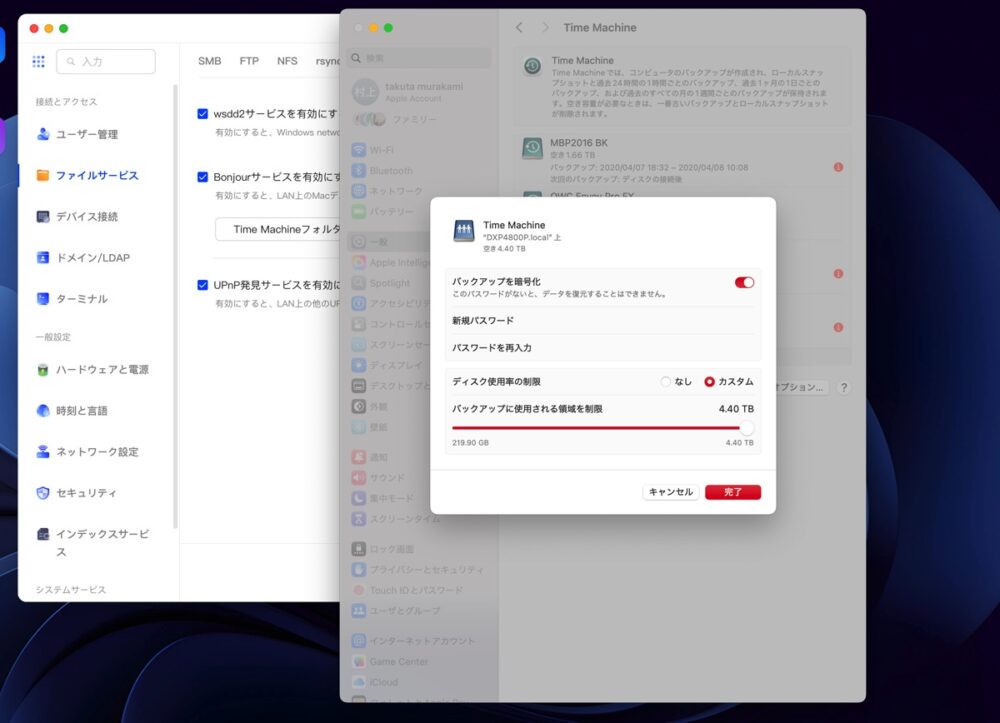Open ネットワーク設定 network icon
This screenshot has width=1000, height=723.
43,451
